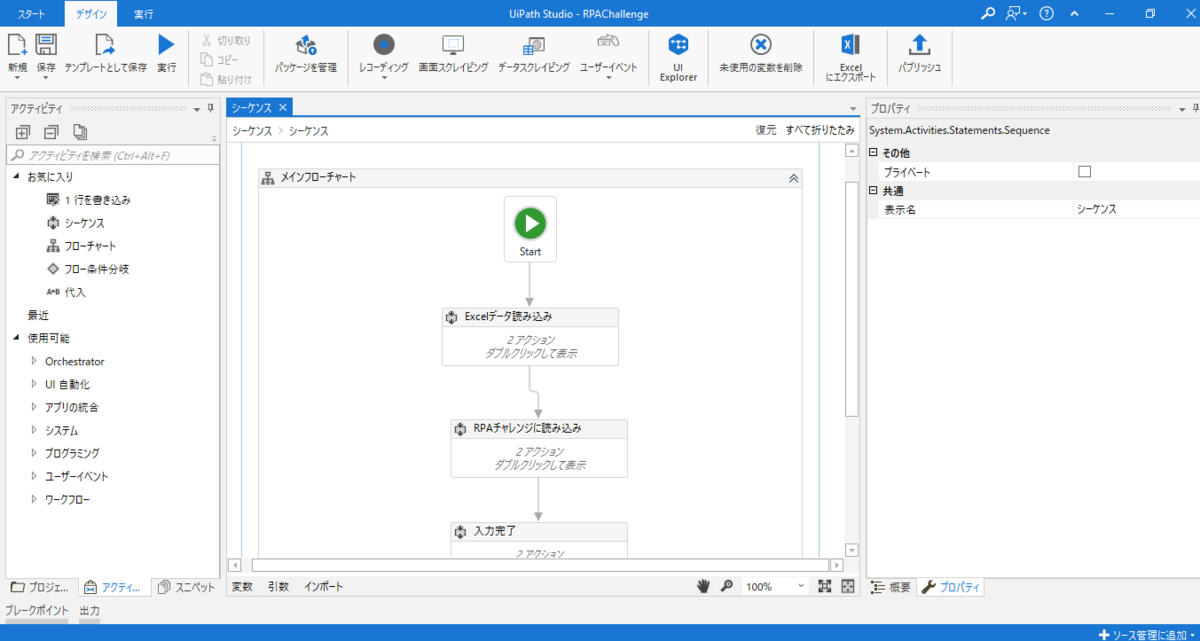The image size is (1200, 641).
Task: Click 貼り付け (Paste) in the ribbon
Action: click(x=226, y=79)
